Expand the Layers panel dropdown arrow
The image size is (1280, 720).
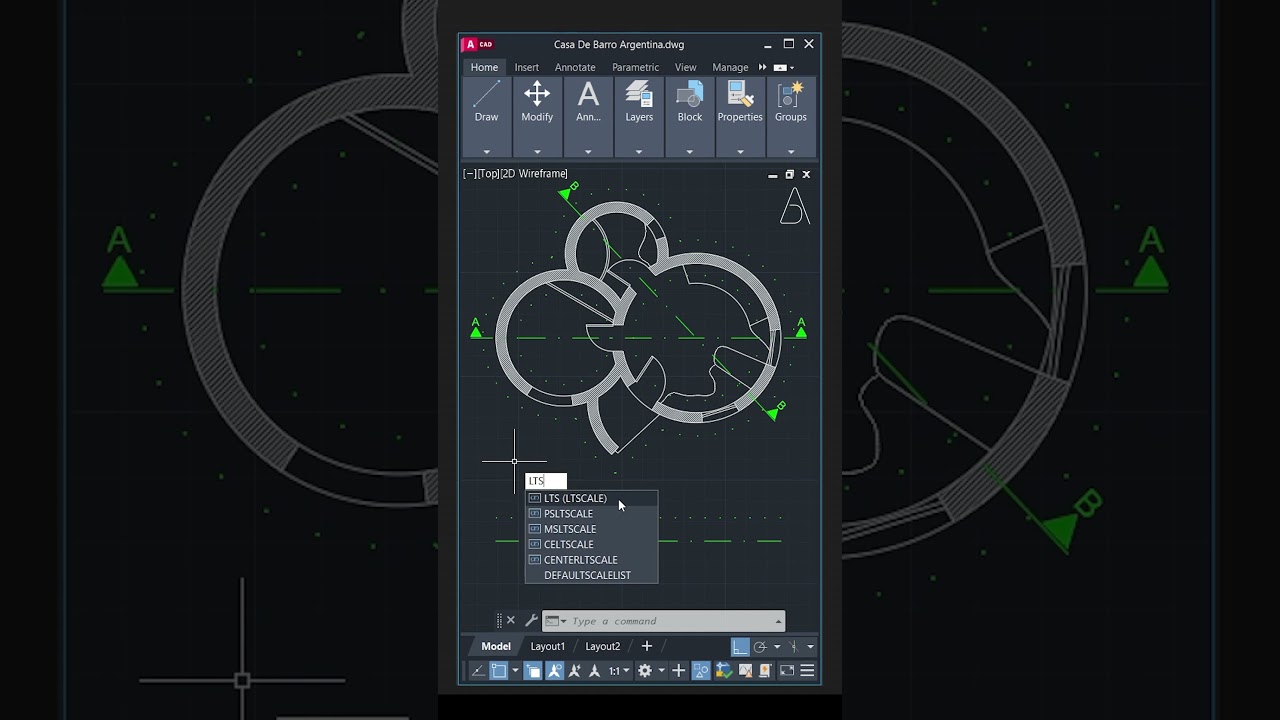pos(639,152)
